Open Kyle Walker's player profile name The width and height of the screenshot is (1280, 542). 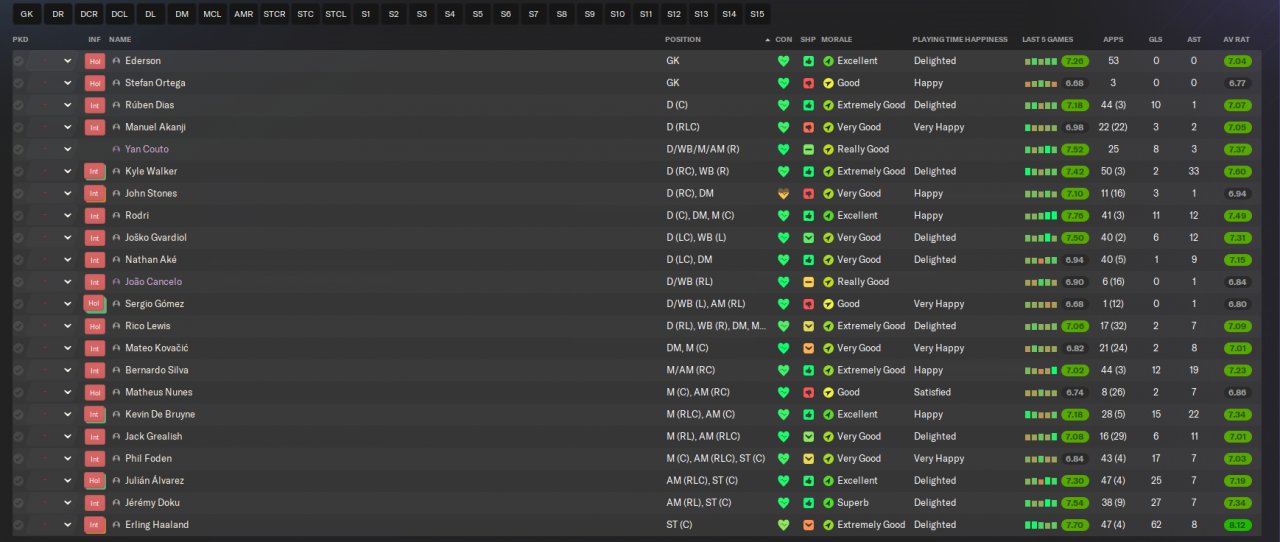tap(151, 171)
